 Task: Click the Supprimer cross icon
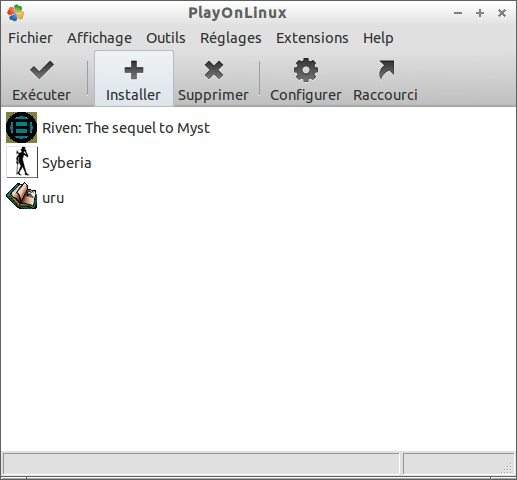[x=214, y=70]
